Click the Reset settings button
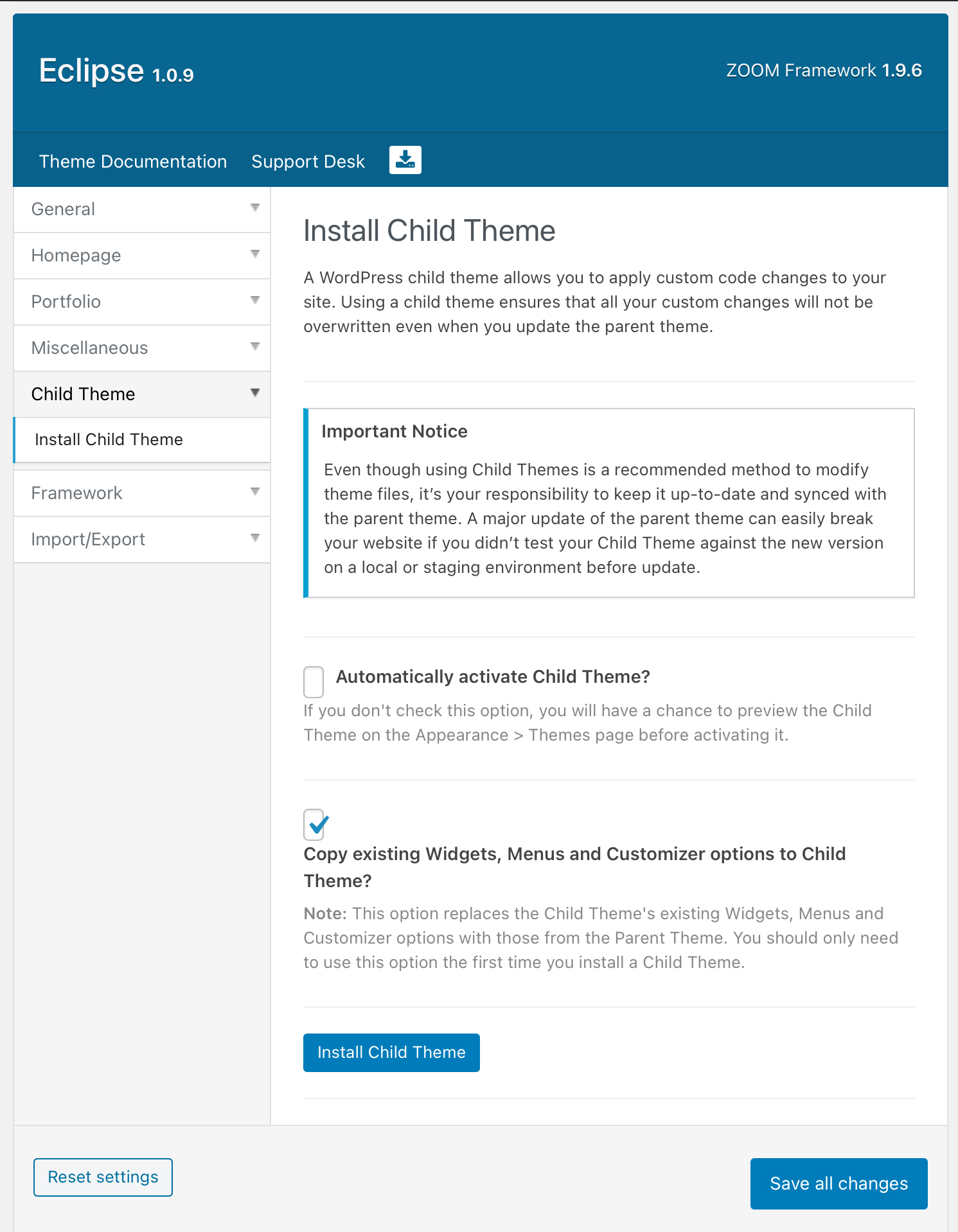Viewport: 958px width, 1232px height. [x=103, y=1177]
